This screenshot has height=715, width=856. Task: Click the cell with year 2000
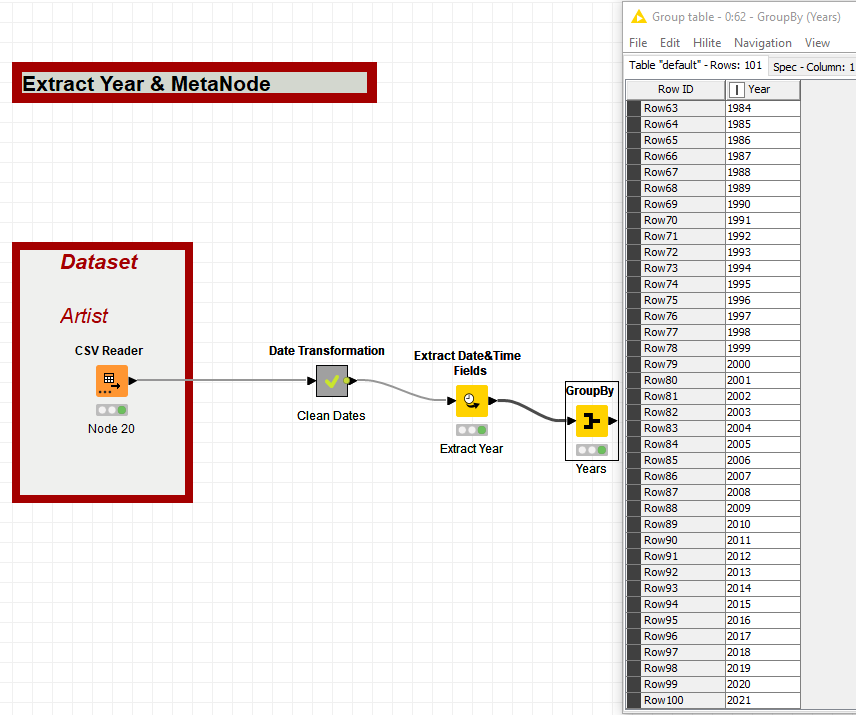tap(763, 364)
